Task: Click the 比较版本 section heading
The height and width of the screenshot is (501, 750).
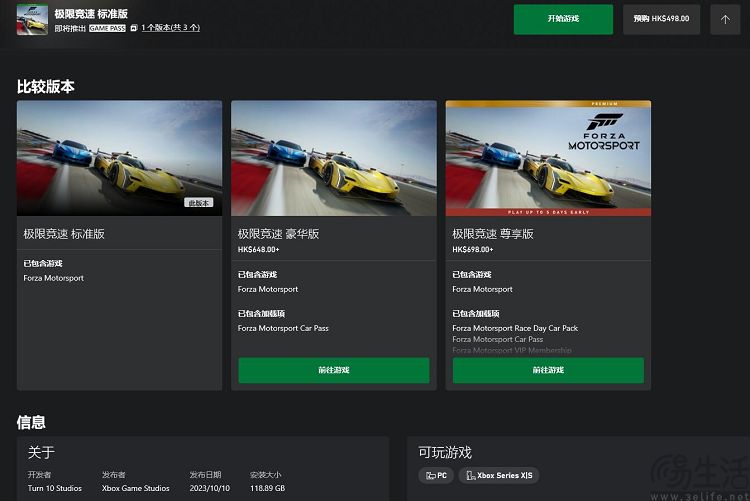Action: 46,87
